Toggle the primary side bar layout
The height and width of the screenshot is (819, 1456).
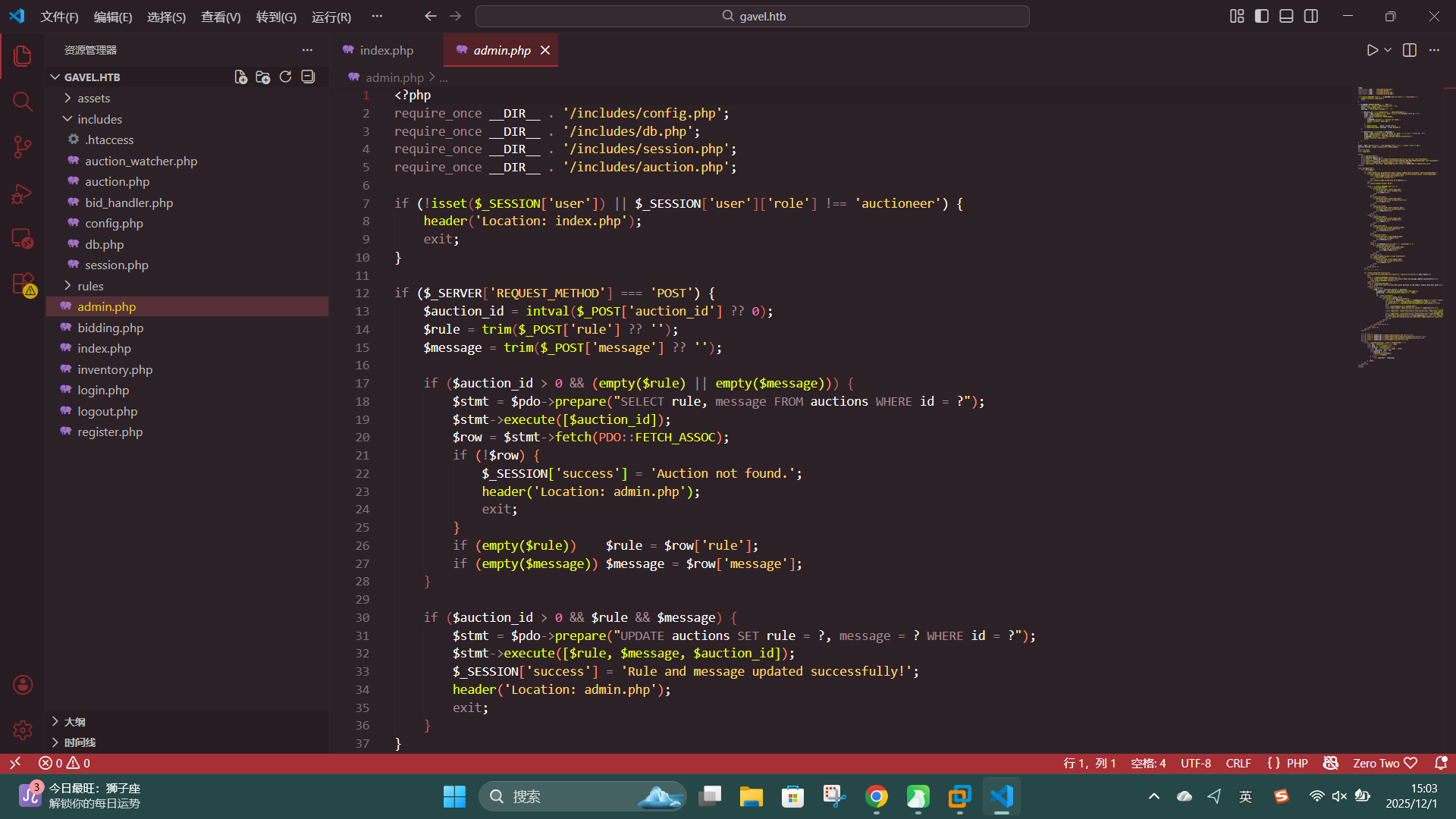click(1262, 16)
